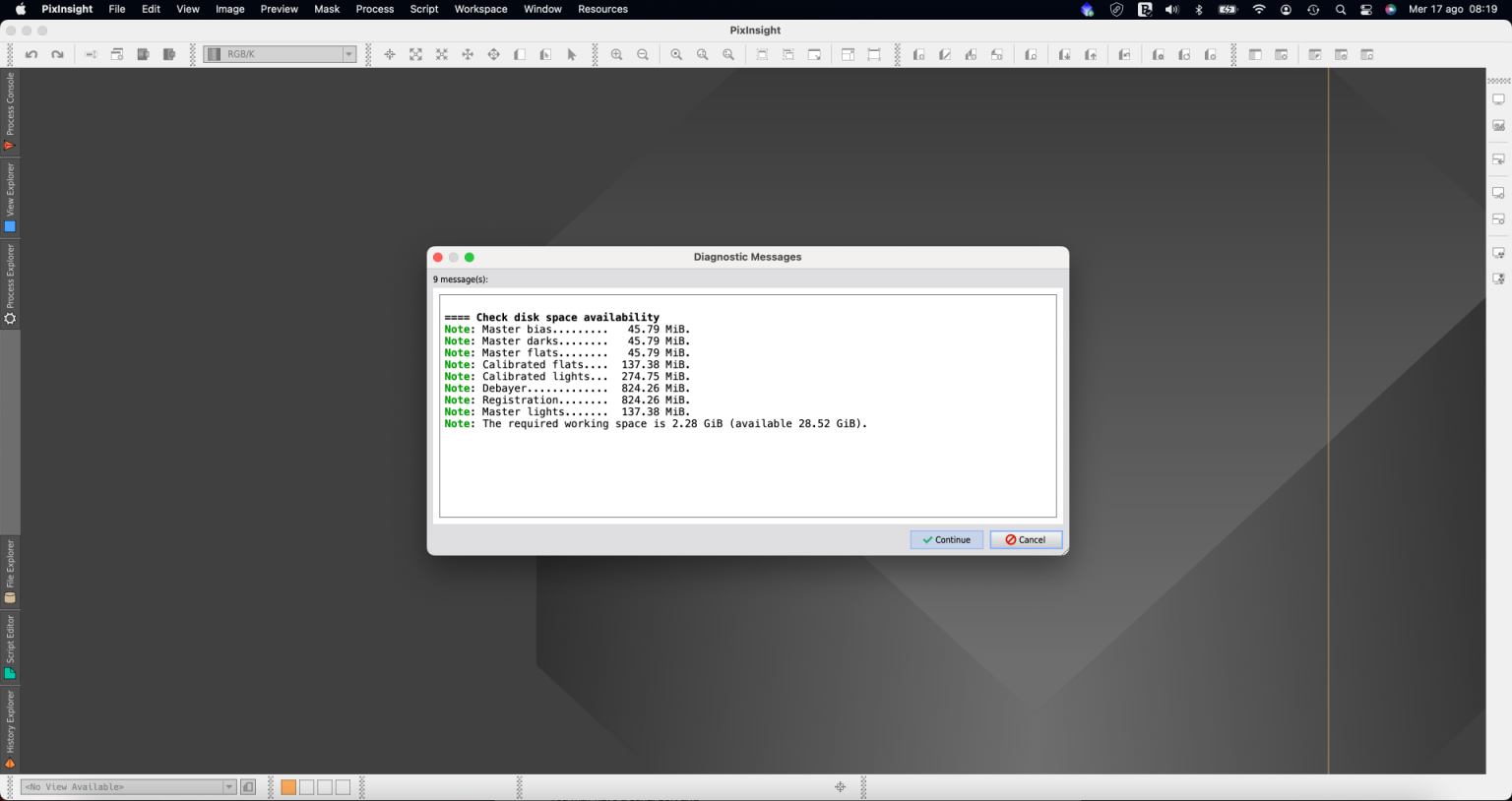This screenshot has width=1512, height=801.
Task: Select the Zoom In magnifier tool
Action: pos(616,54)
